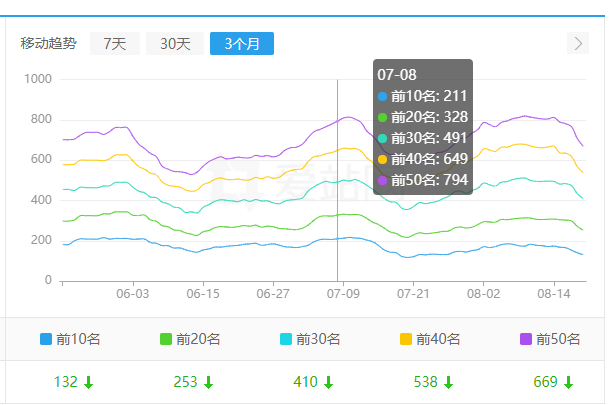The height and width of the screenshot is (405, 610).
Task: Click the 253 value under 前20名
Action: tap(186, 382)
